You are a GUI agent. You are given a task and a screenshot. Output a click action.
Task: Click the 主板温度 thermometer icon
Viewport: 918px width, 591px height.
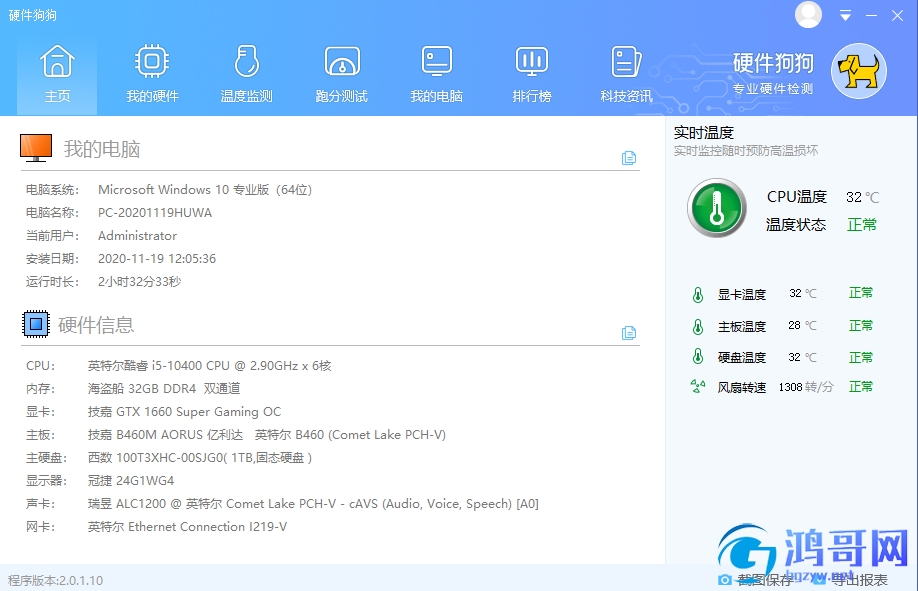pos(697,326)
